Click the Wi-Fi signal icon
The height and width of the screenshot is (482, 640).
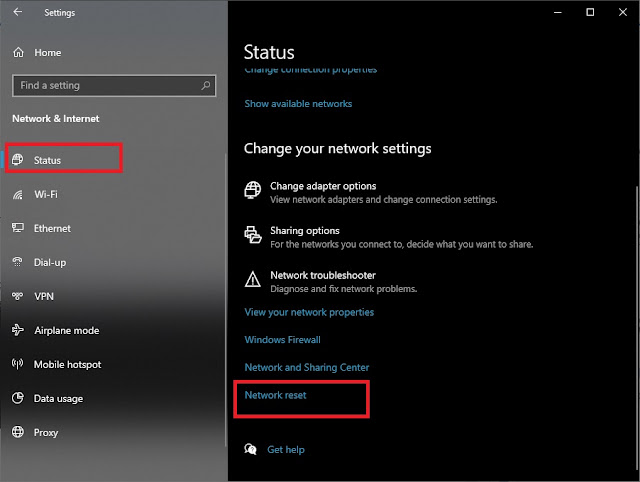(18, 195)
